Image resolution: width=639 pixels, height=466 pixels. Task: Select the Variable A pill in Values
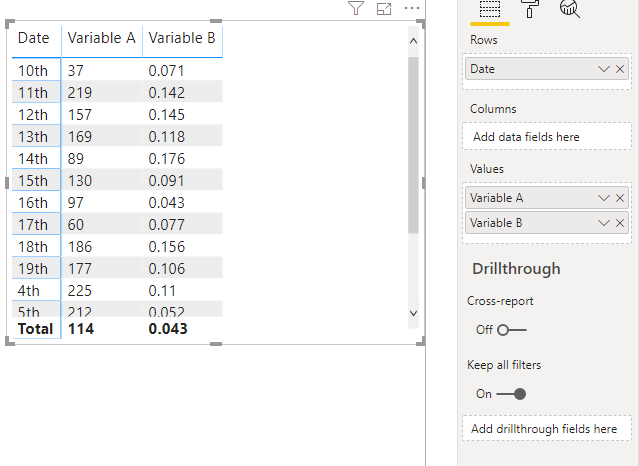(546, 198)
